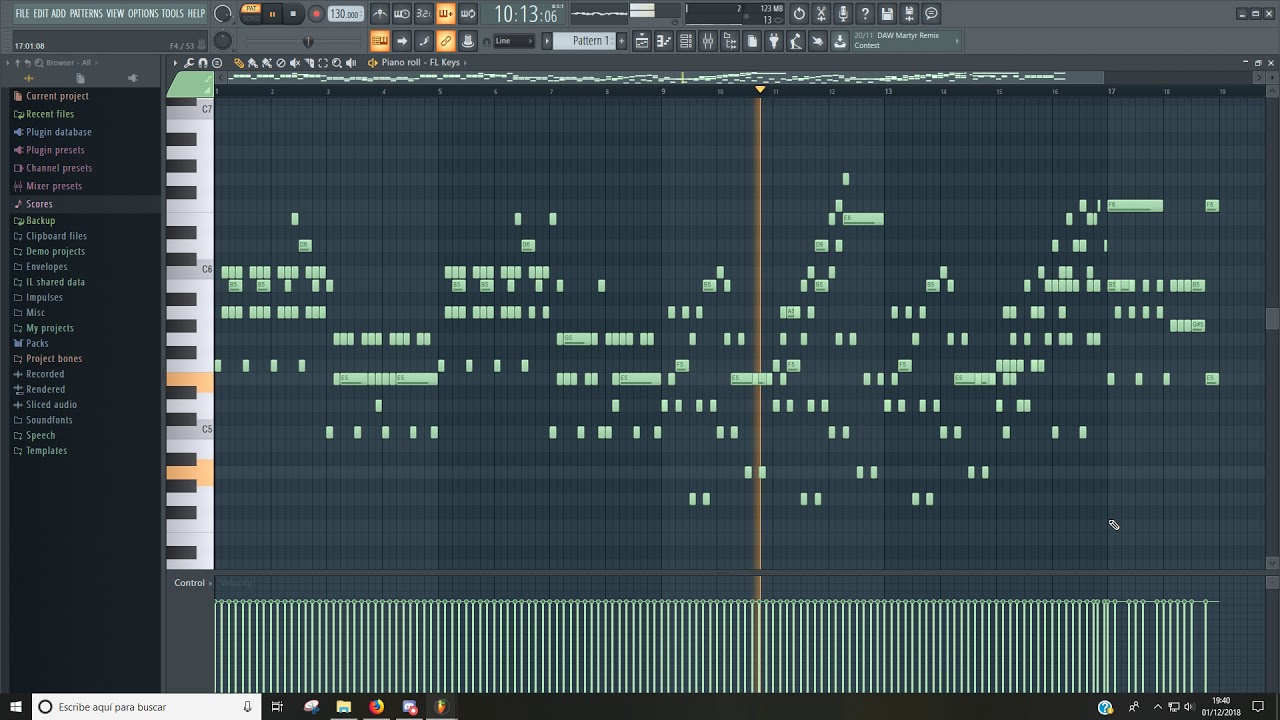This screenshot has height=720, width=1280.
Task: Toggle the Typing keyboard to piano button
Action: click(380, 41)
